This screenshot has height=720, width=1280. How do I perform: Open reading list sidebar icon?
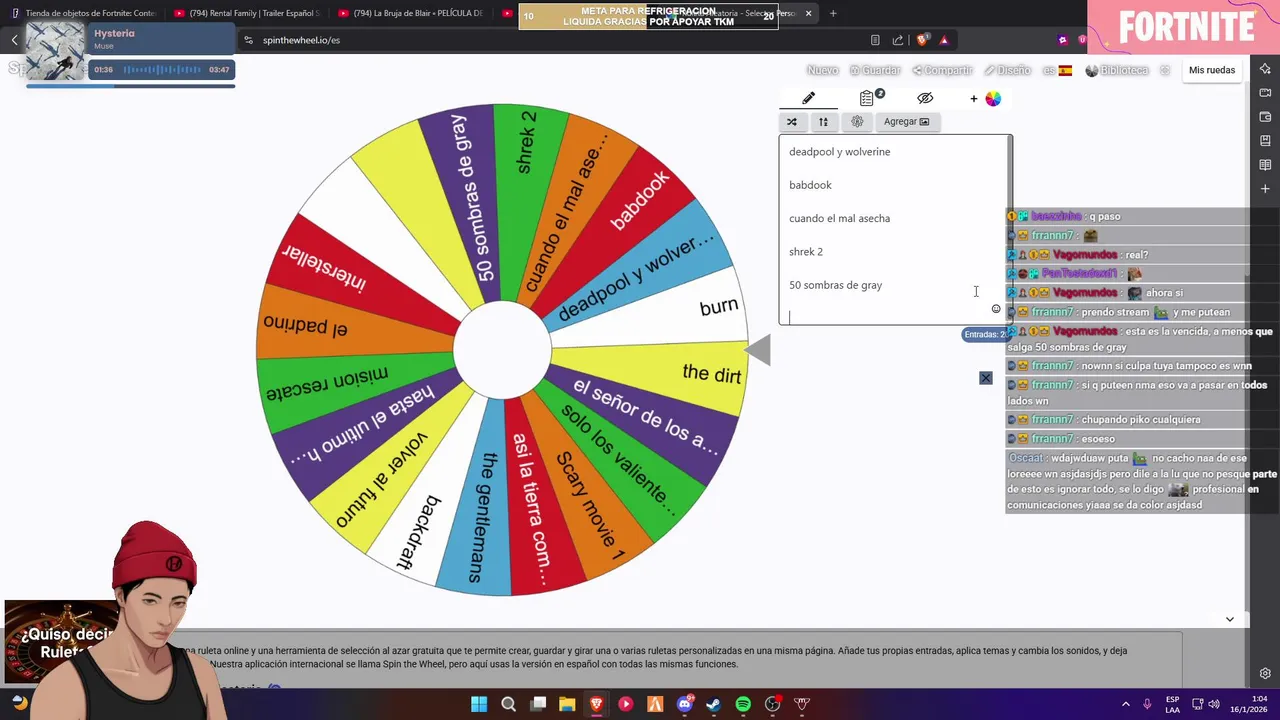click(x=1265, y=165)
